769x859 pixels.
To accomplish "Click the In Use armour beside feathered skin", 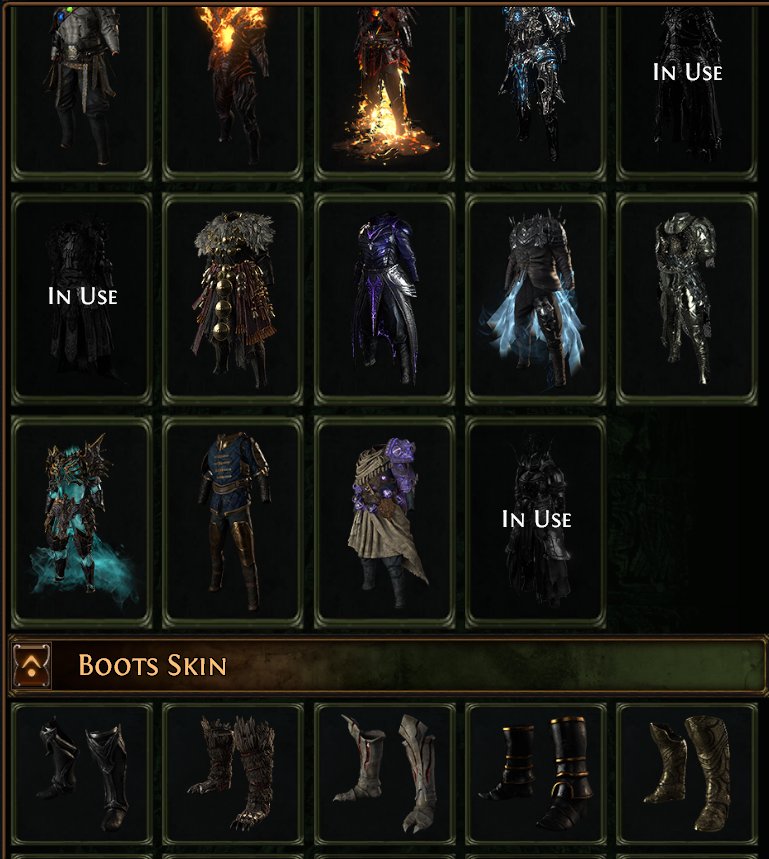I will click(x=82, y=299).
